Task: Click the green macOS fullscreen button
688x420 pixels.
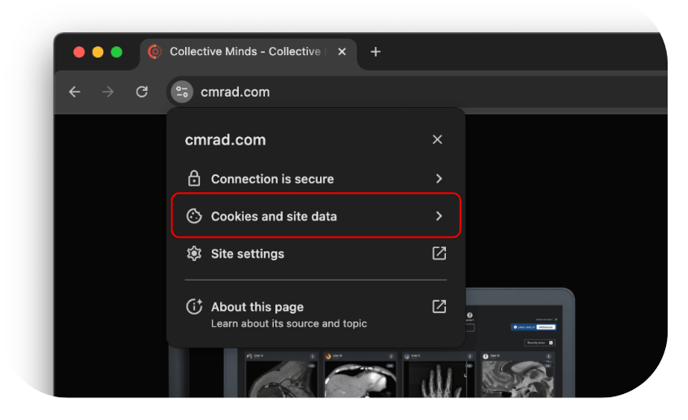Action: pyautogui.click(x=117, y=52)
